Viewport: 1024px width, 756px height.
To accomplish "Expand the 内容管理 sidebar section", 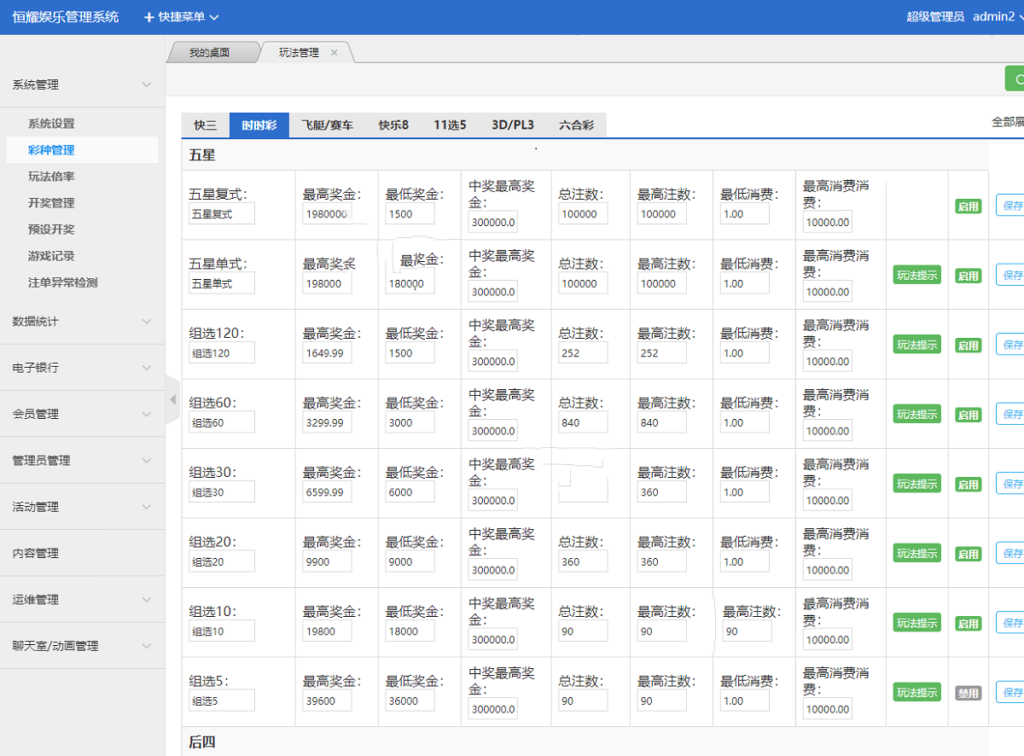I will pyautogui.click(x=82, y=553).
